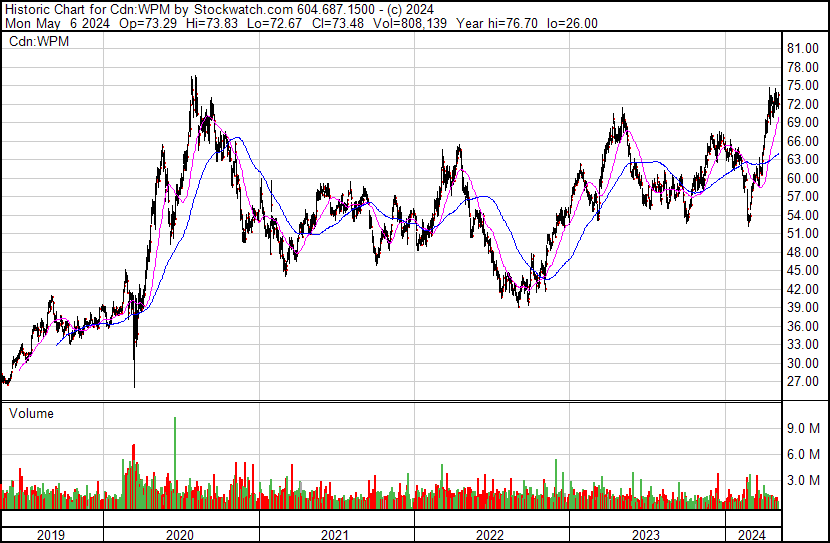Click the 81.00 price axis label
The width and height of the screenshot is (830, 543).
click(x=803, y=49)
